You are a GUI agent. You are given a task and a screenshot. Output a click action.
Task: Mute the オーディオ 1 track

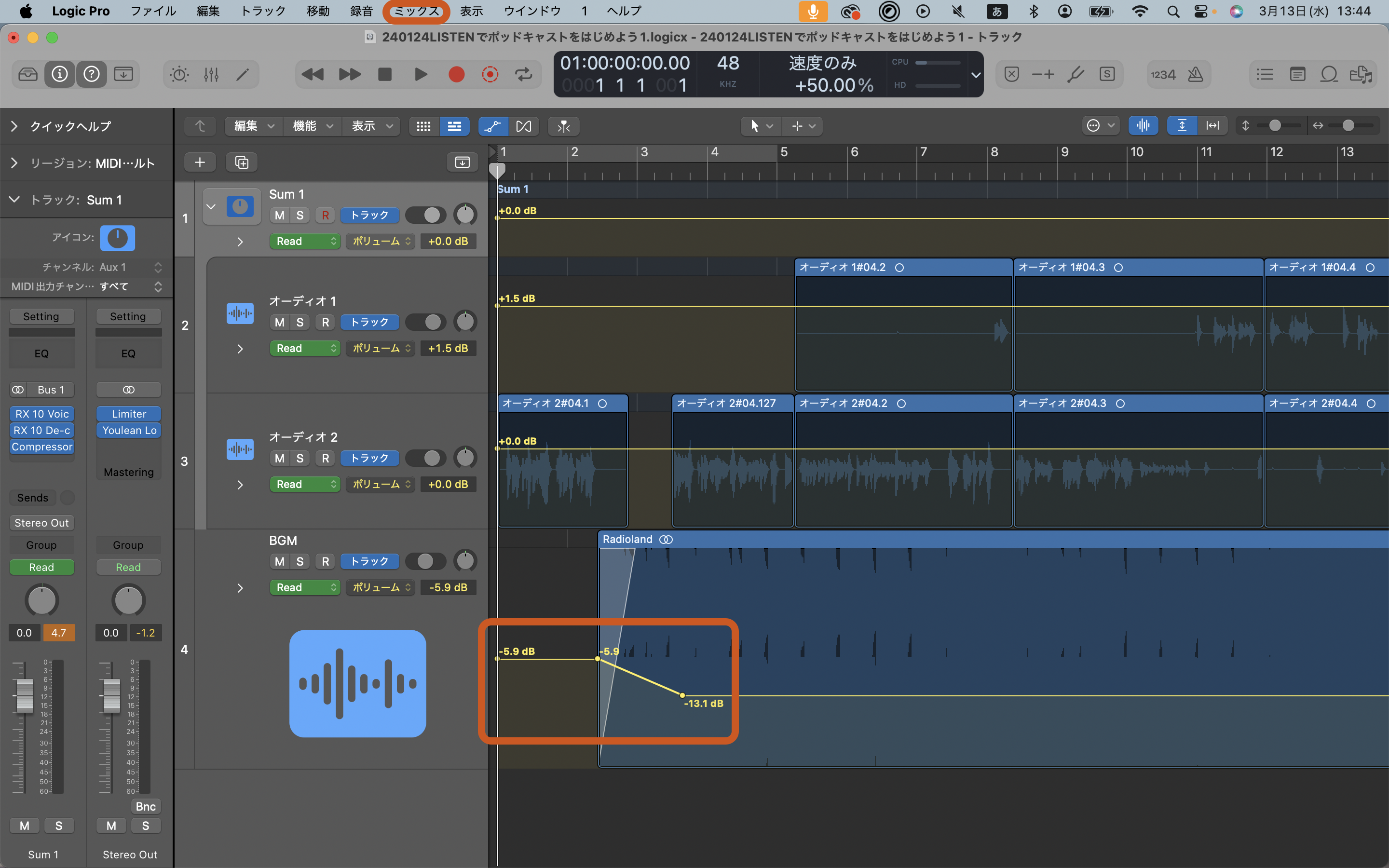point(280,323)
